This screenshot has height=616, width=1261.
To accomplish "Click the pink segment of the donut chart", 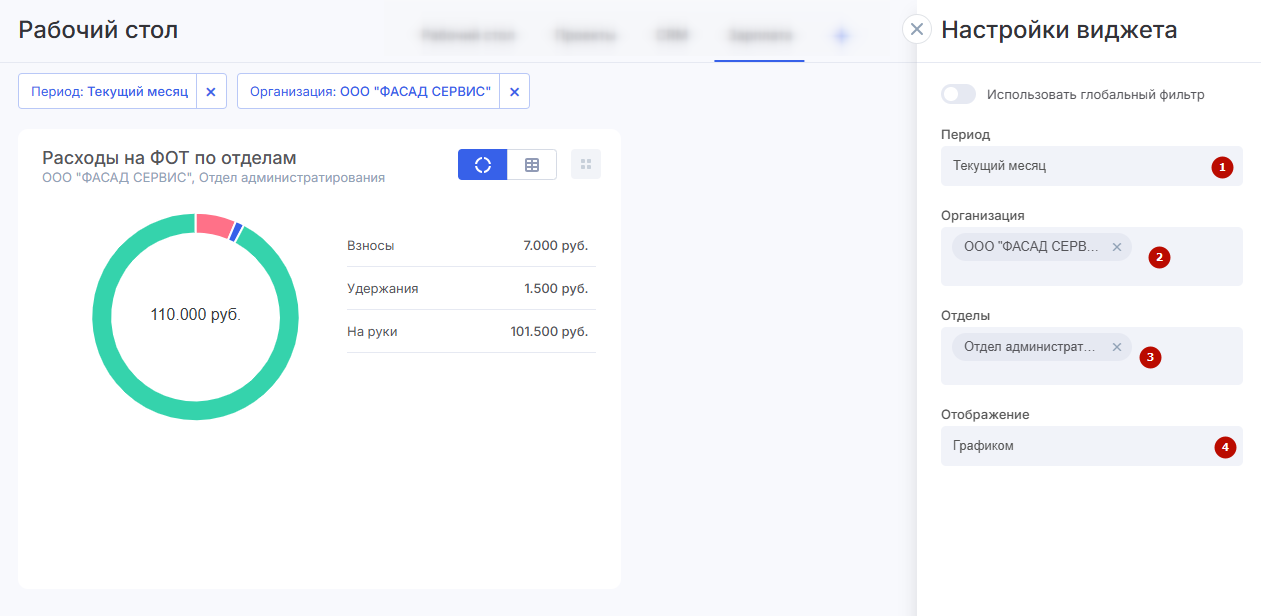I will [214, 224].
